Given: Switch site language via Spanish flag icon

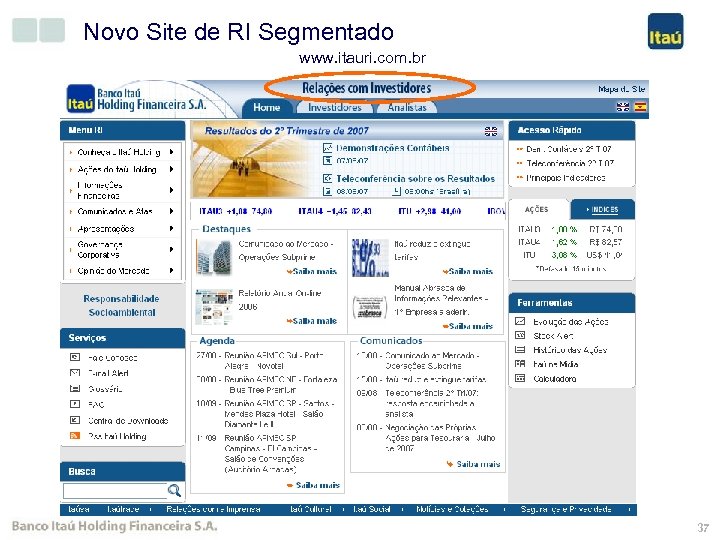Looking at the screenshot, I should pos(640,107).
